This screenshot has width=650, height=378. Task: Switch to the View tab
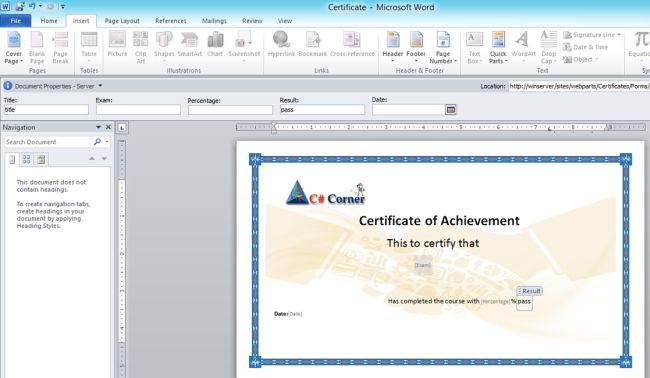(x=285, y=21)
